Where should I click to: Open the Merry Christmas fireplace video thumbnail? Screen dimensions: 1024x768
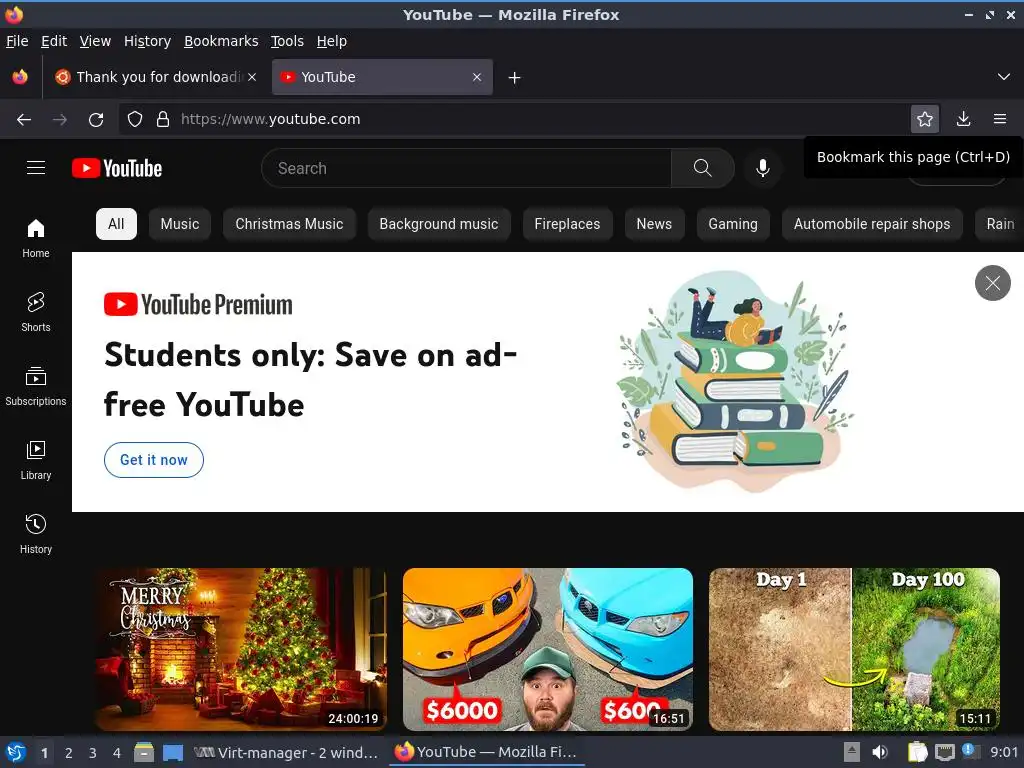pyautogui.click(x=241, y=649)
